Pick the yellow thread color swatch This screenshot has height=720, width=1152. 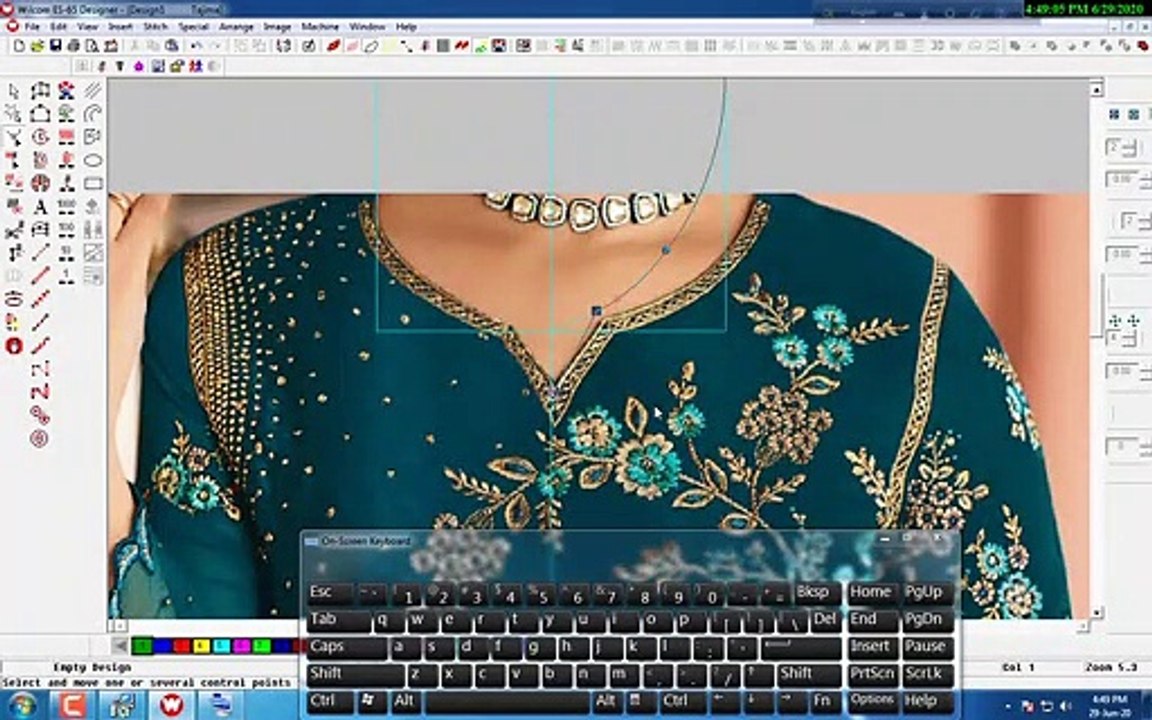[x=202, y=647]
